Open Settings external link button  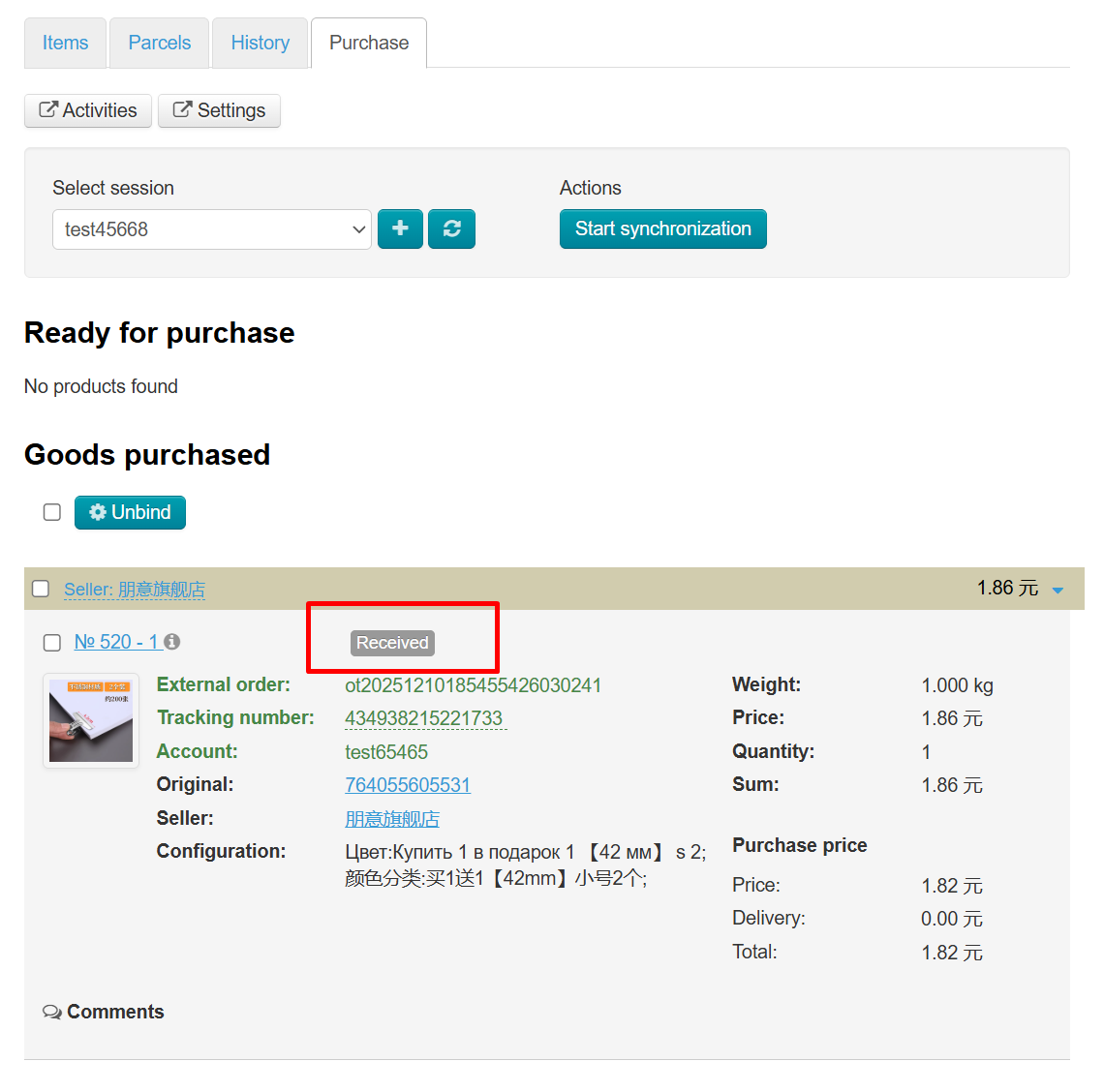point(219,110)
